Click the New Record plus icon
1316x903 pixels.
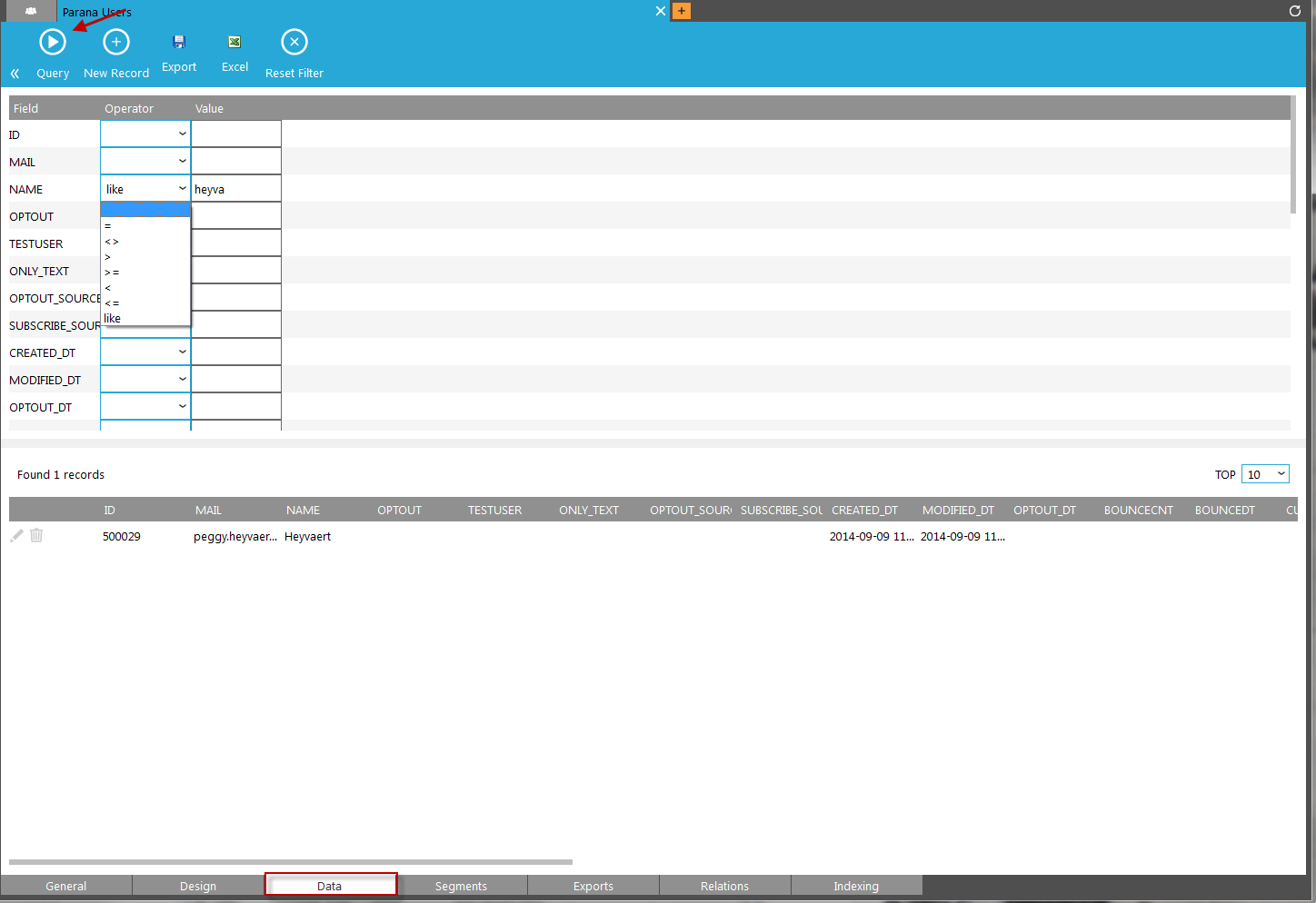pos(116,43)
